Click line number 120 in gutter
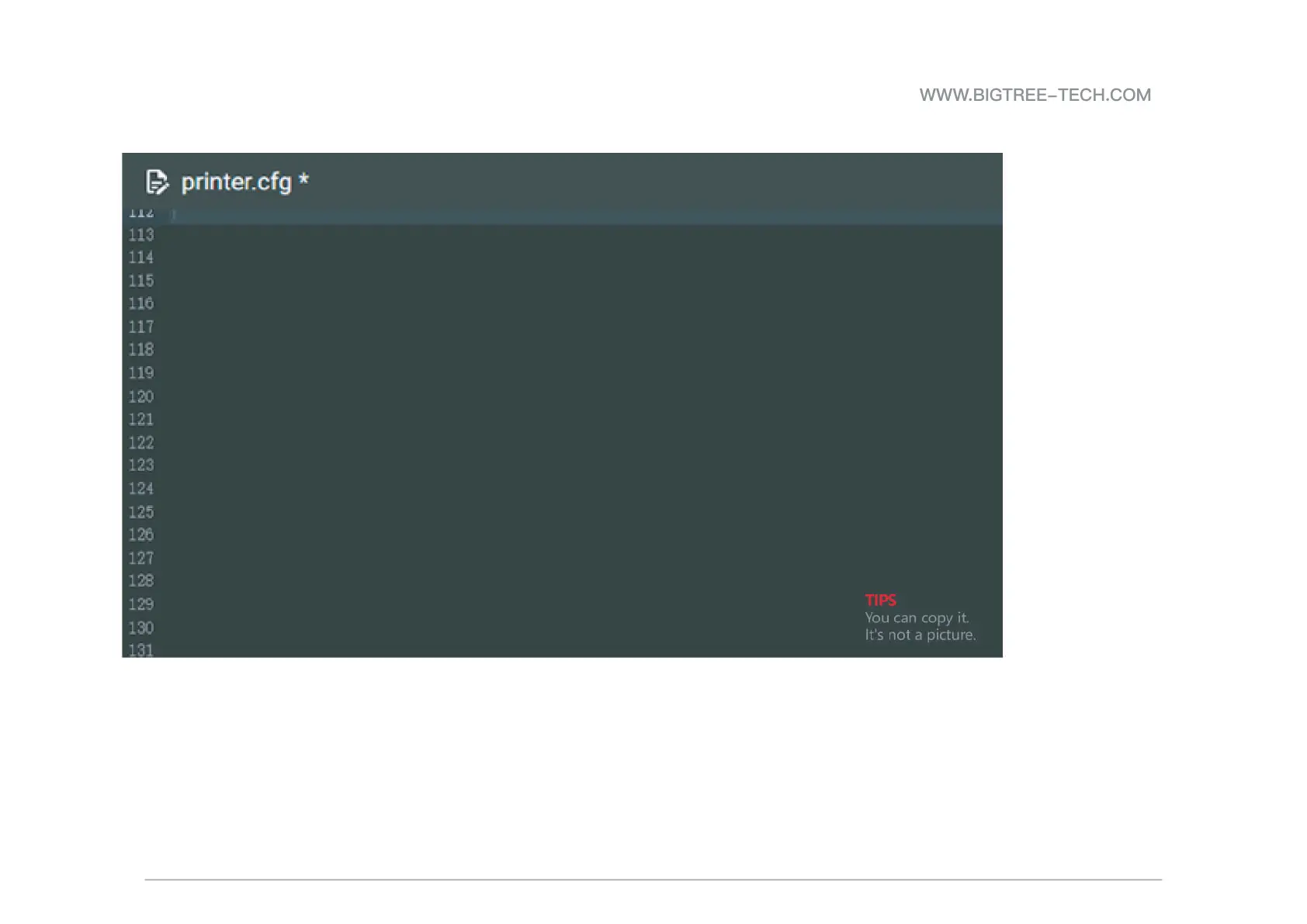 (x=141, y=396)
